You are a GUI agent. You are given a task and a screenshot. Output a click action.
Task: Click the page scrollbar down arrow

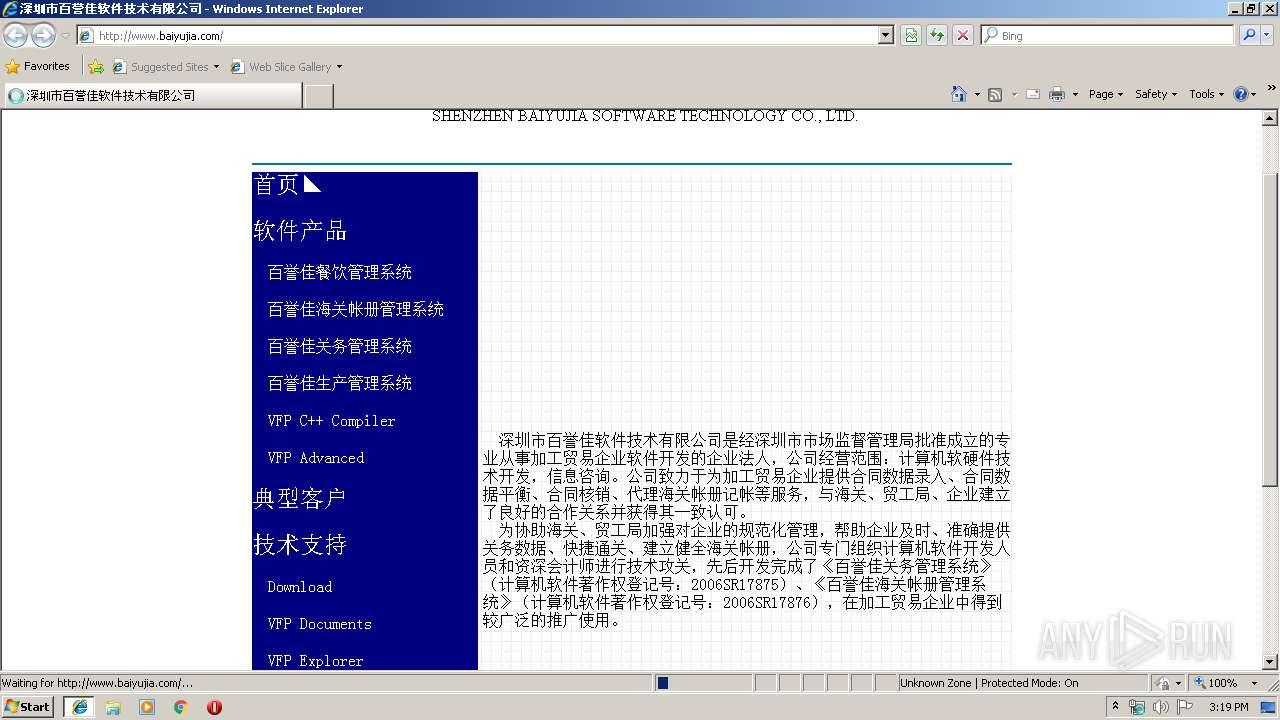pos(1270,661)
